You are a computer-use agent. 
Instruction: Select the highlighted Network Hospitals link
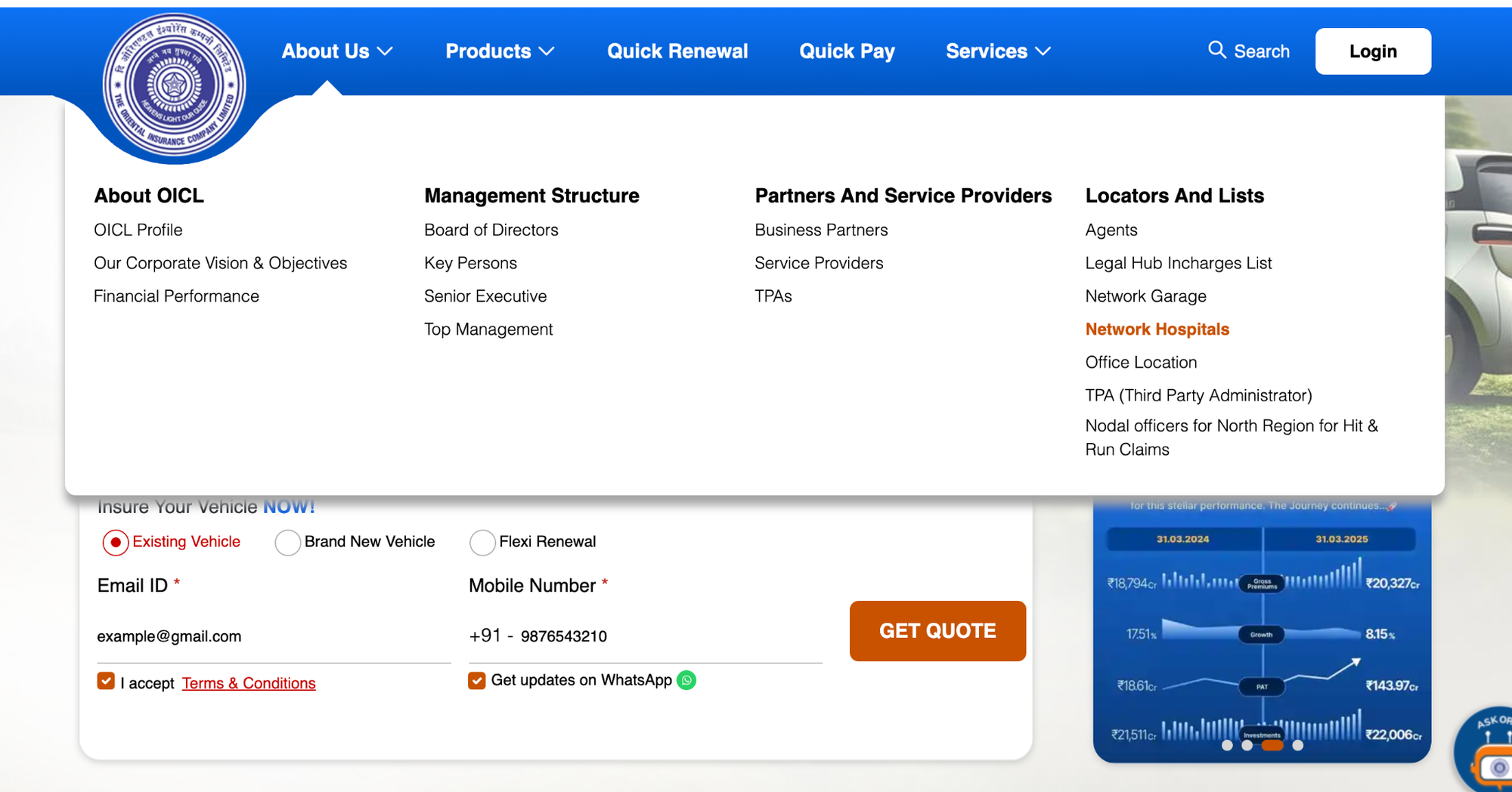tap(1157, 329)
